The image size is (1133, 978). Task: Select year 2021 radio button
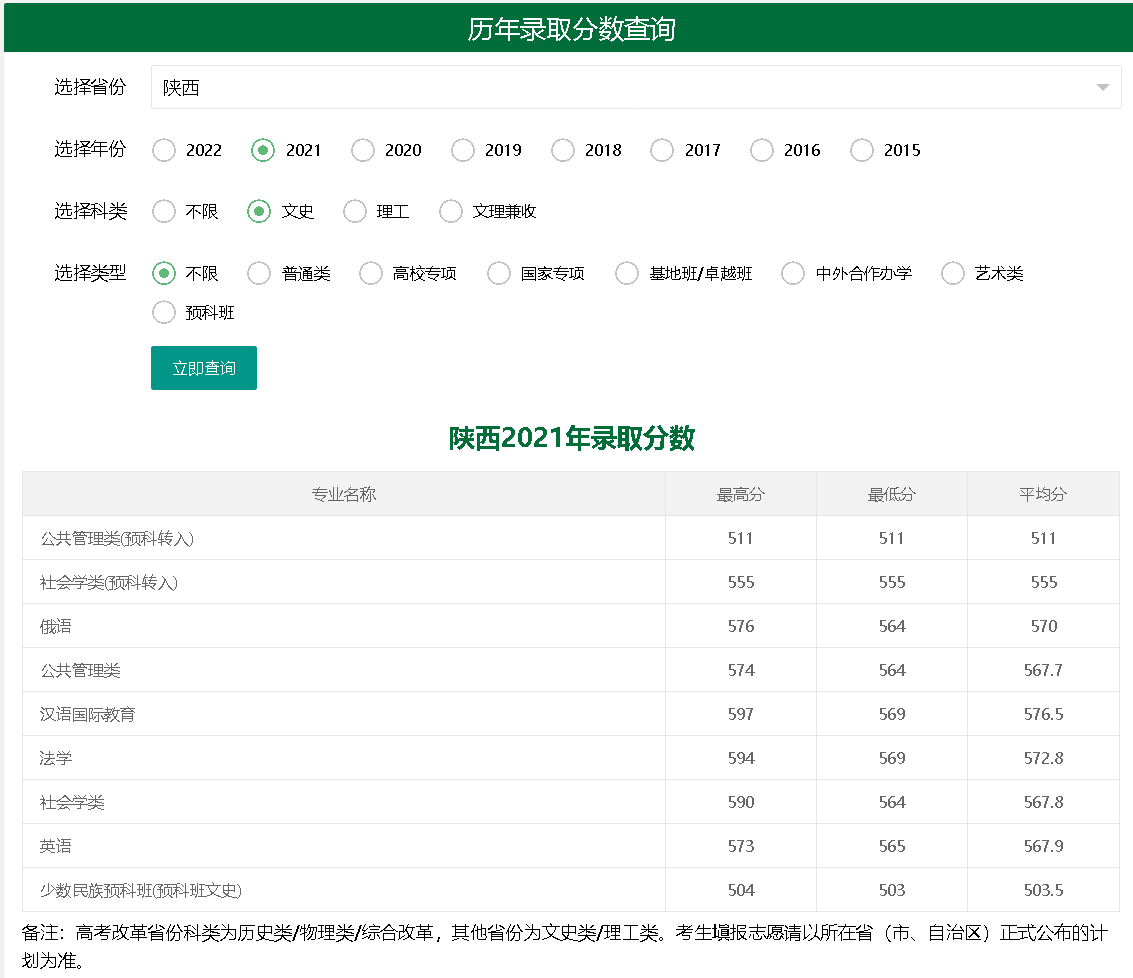point(263,150)
